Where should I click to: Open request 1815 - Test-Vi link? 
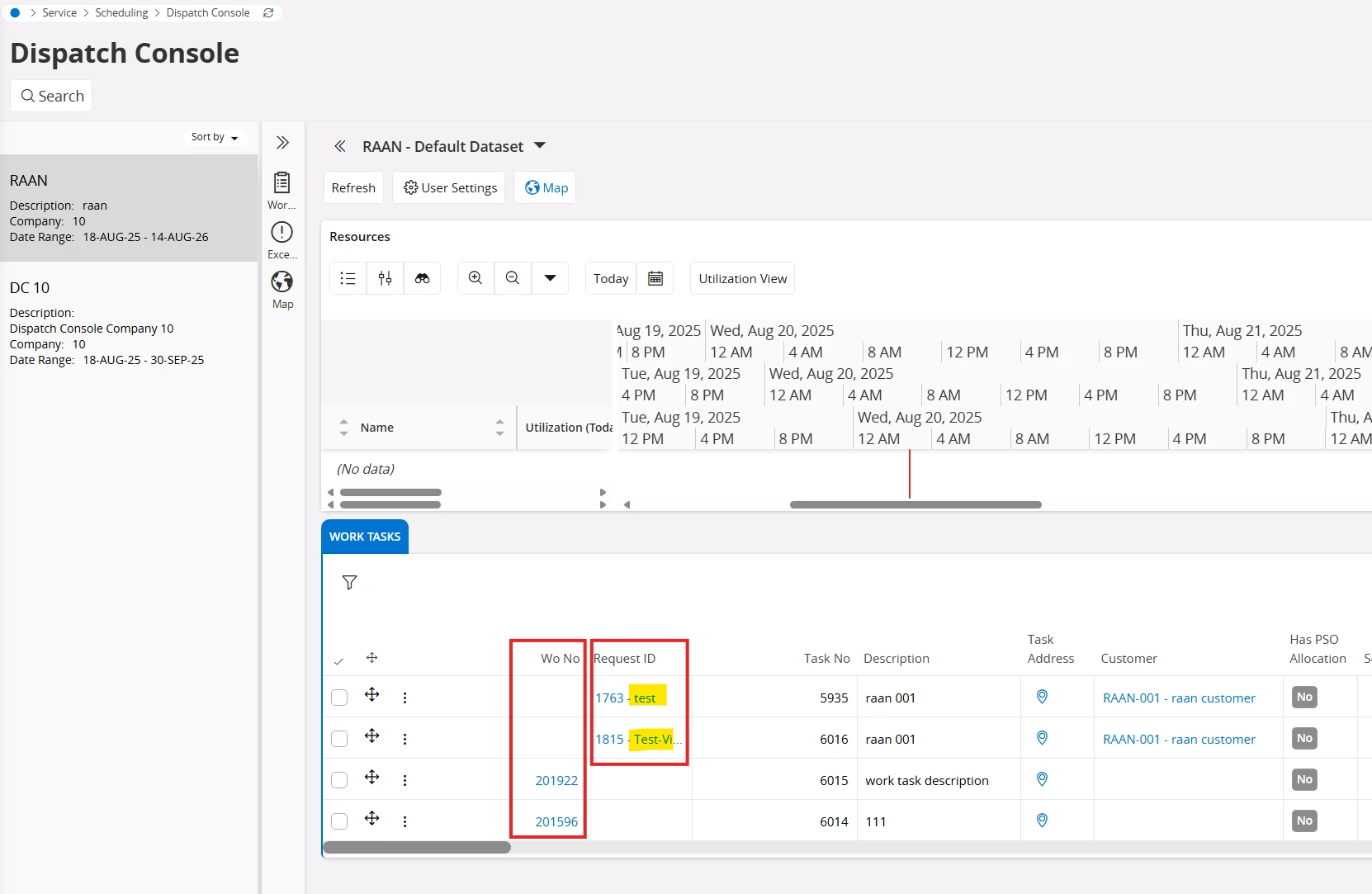(638, 740)
